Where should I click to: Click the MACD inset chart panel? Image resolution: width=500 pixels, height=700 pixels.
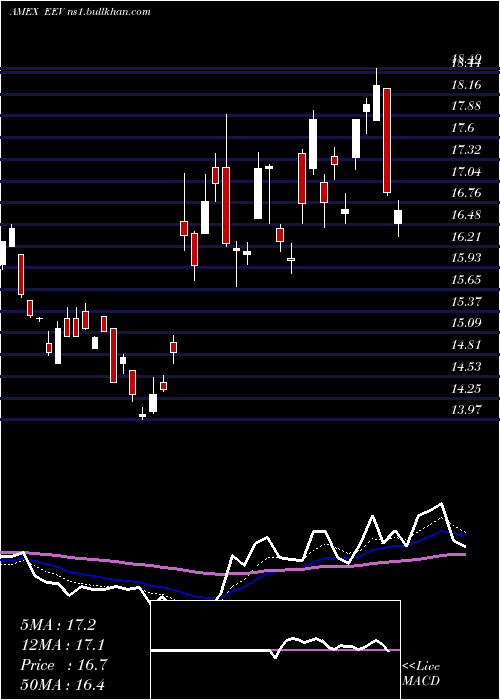point(275,650)
